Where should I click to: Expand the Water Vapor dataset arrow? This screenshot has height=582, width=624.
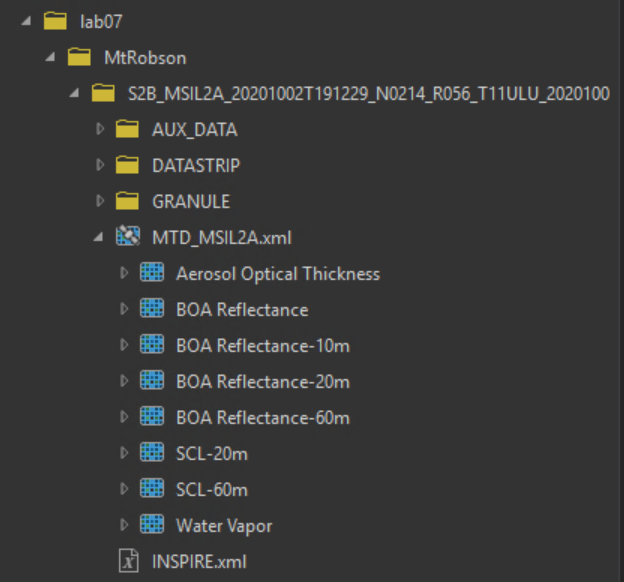[x=124, y=525]
